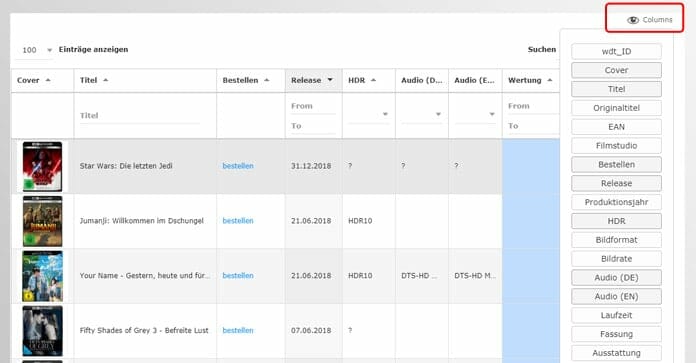The height and width of the screenshot is (363, 696).
Task: Toggle Audio (DE) column in list
Action: pyautogui.click(x=616, y=278)
